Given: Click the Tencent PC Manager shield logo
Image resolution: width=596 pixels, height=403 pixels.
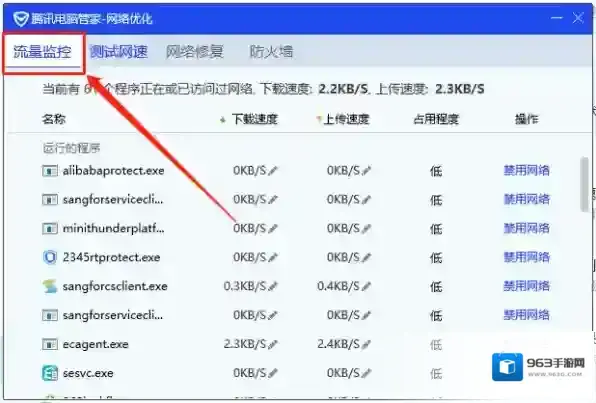Looking at the screenshot, I should (21, 19).
